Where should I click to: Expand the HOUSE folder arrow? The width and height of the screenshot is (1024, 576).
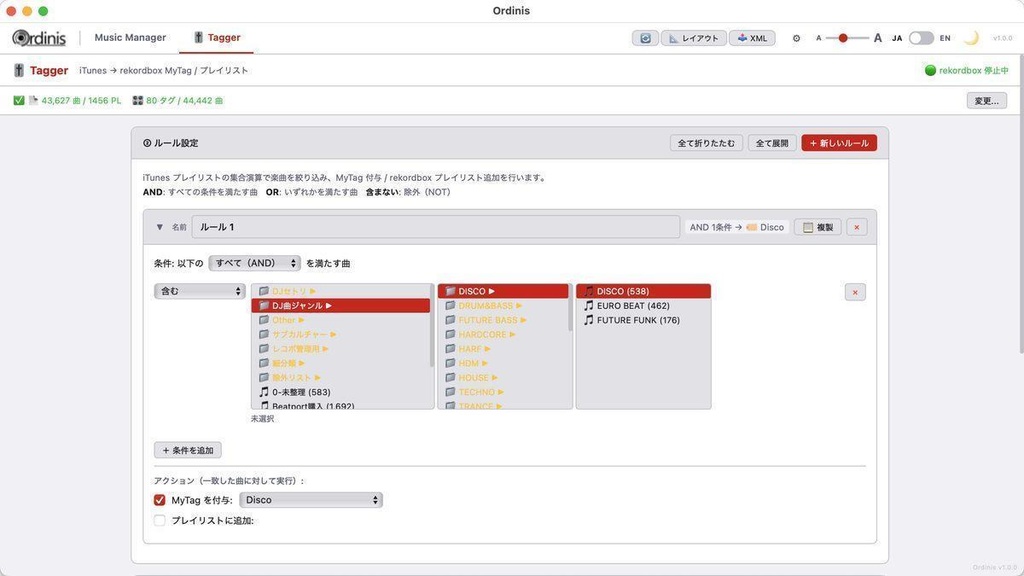(494, 377)
